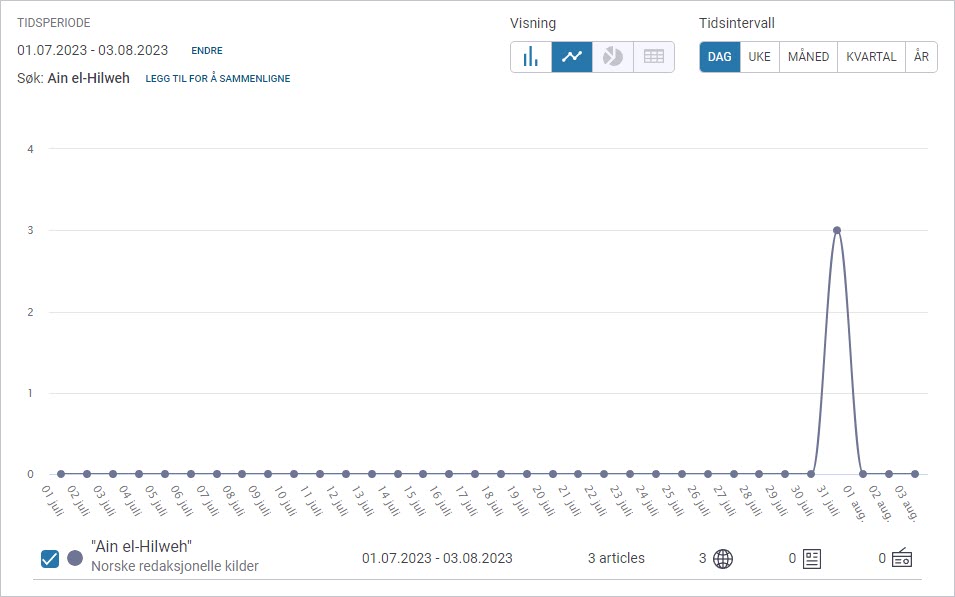Open the 3 articles result count

pos(616,558)
